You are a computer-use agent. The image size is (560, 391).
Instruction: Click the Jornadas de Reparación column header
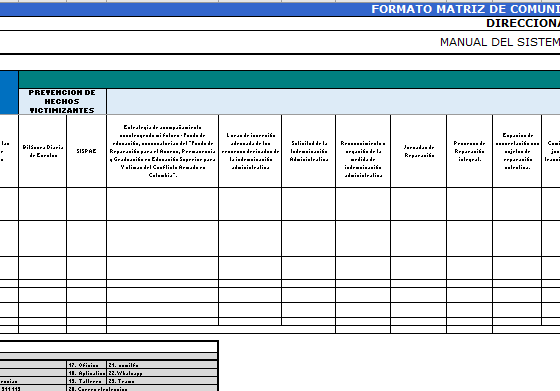point(419,151)
